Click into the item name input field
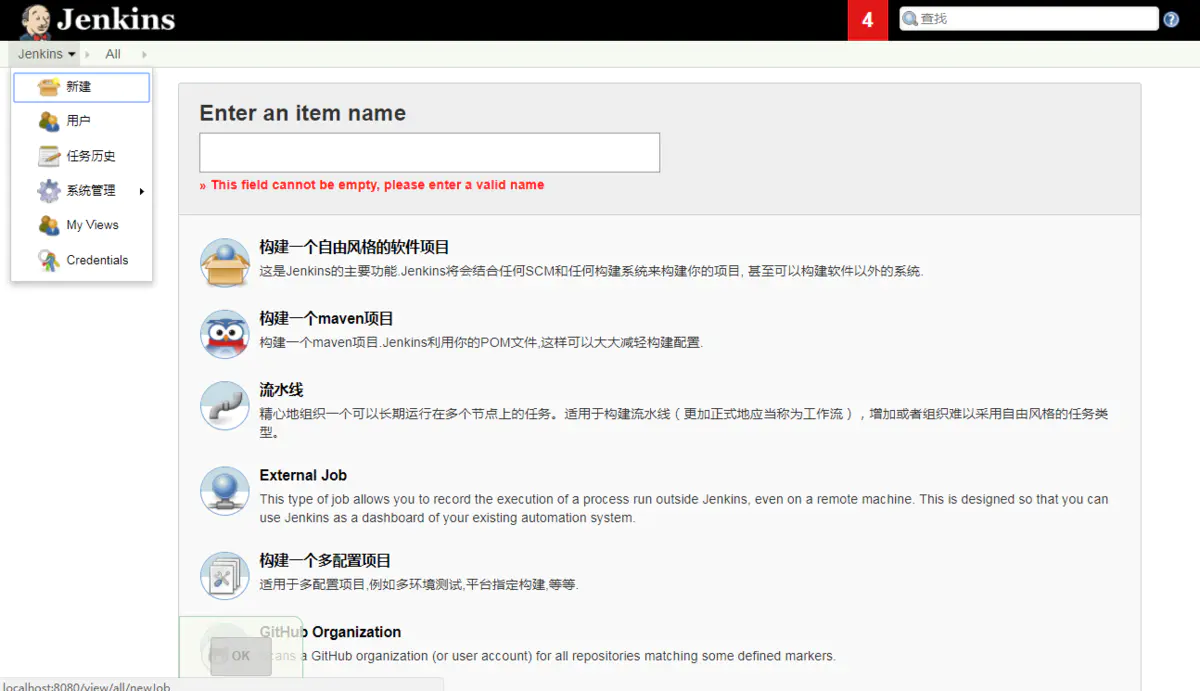This screenshot has width=1200, height=691. (x=429, y=152)
